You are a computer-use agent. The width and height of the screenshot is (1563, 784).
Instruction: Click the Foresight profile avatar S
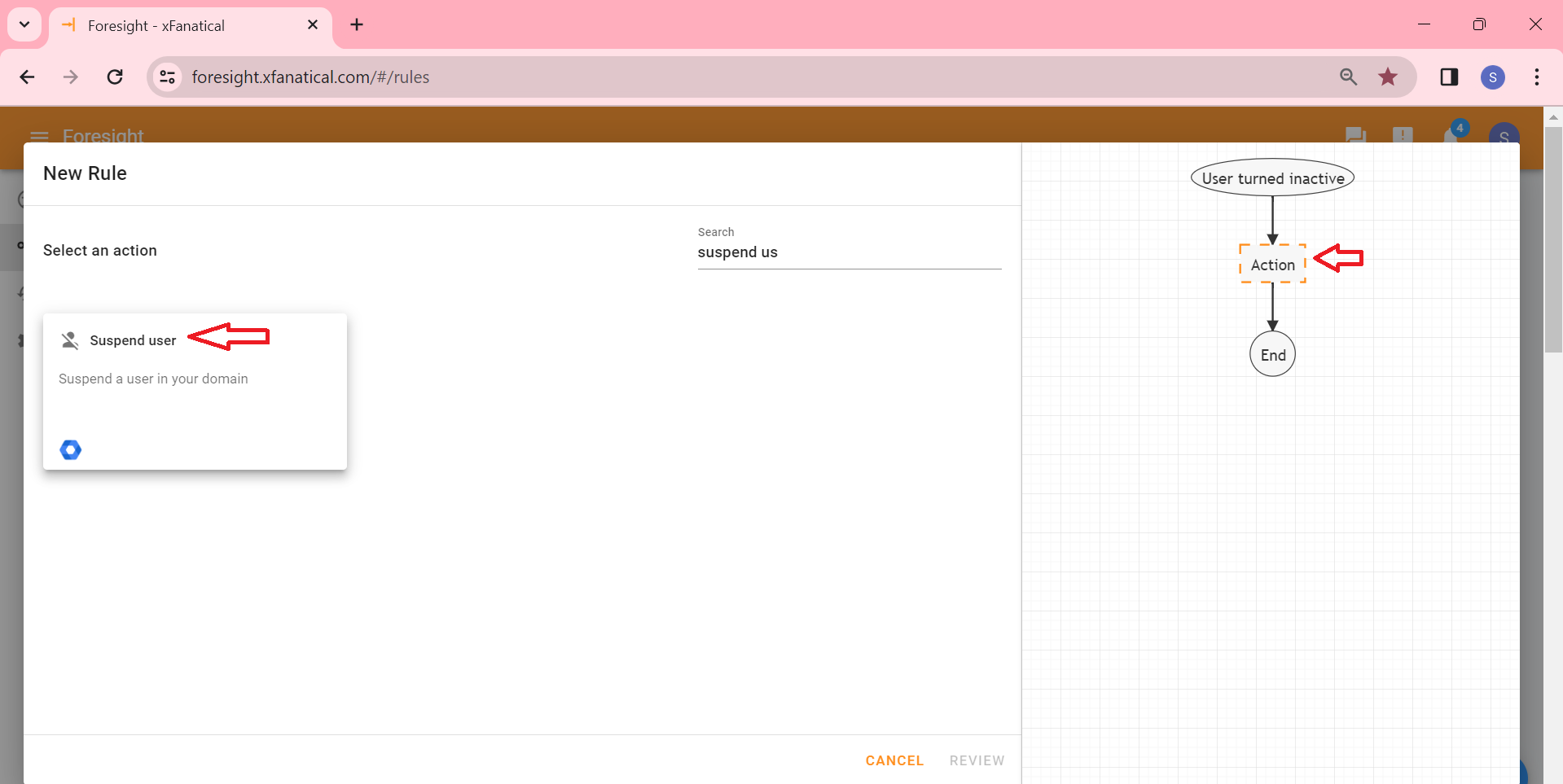coord(1505,137)
